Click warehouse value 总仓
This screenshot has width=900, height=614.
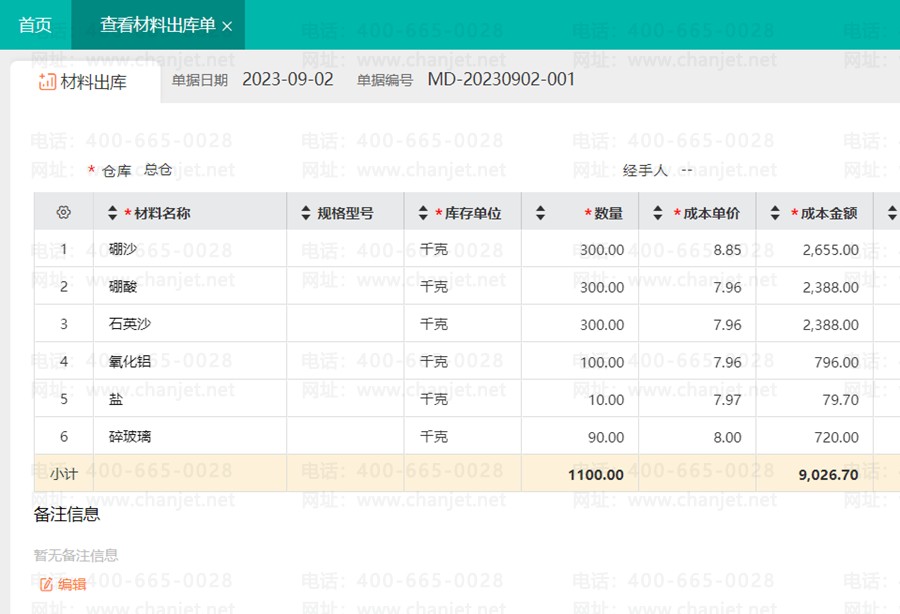pos(158,169)
